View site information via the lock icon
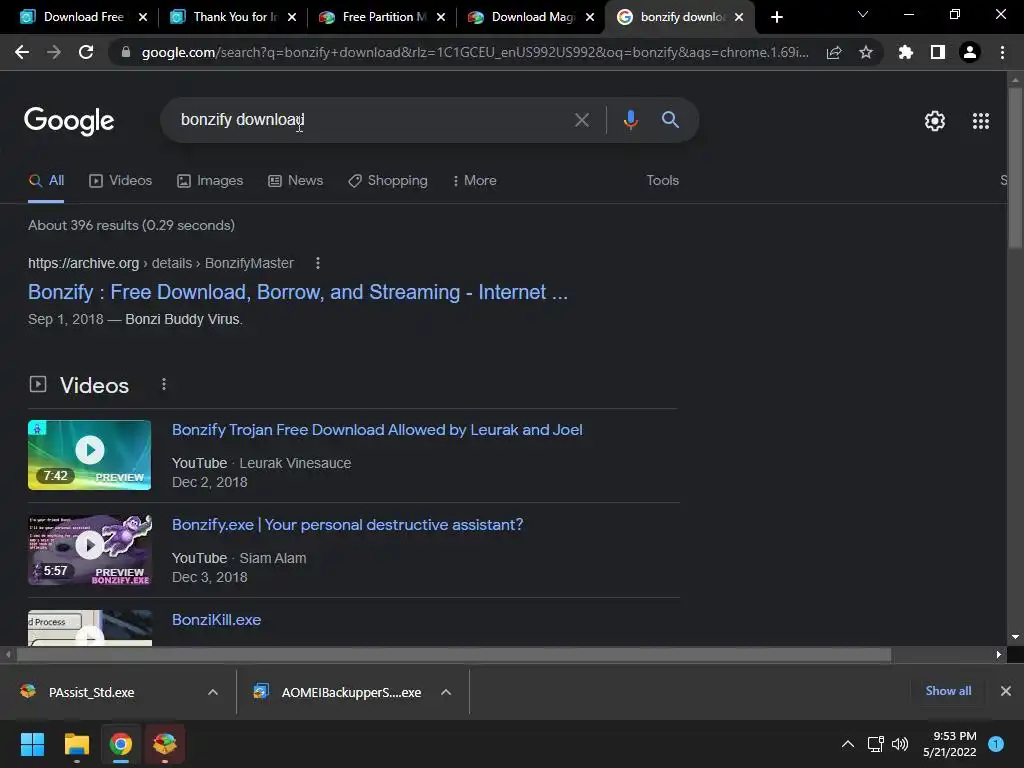Image resolution: width=1024 pixels, height=768 pixels. [125, 52]
